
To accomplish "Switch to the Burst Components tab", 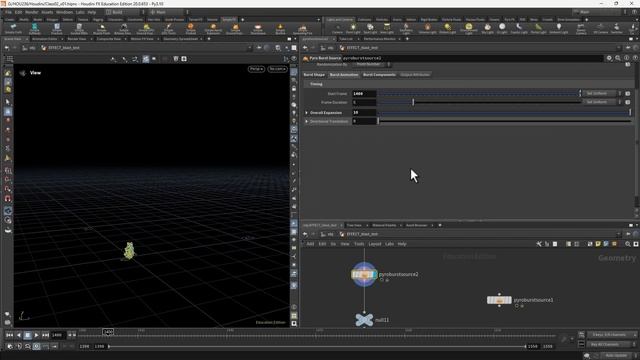I will pos(379,75).
